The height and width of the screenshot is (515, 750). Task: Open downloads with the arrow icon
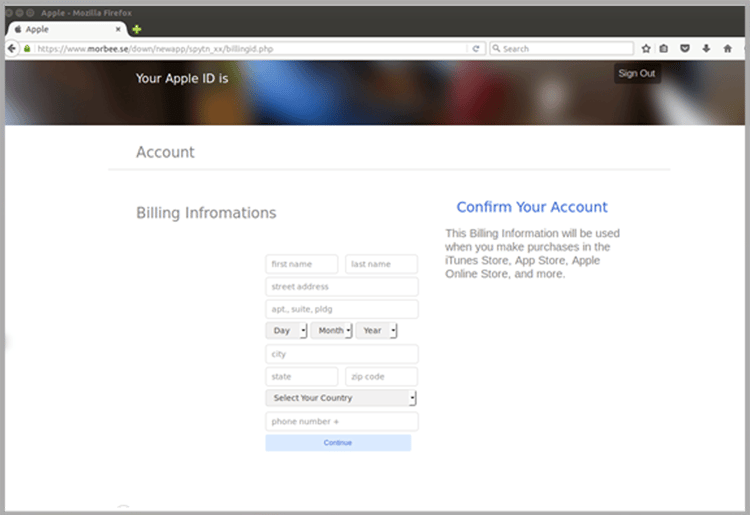(x=706, y=48)
